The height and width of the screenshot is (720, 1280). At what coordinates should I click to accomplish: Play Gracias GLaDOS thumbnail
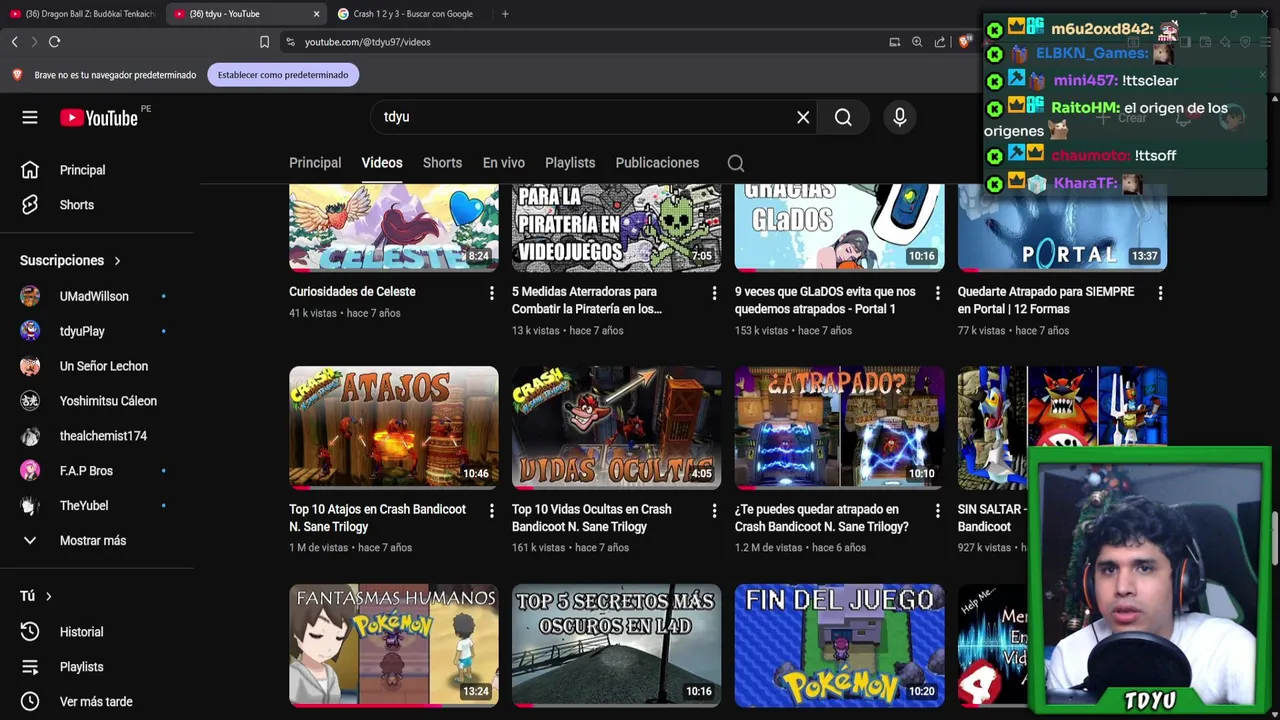(840, 228)
